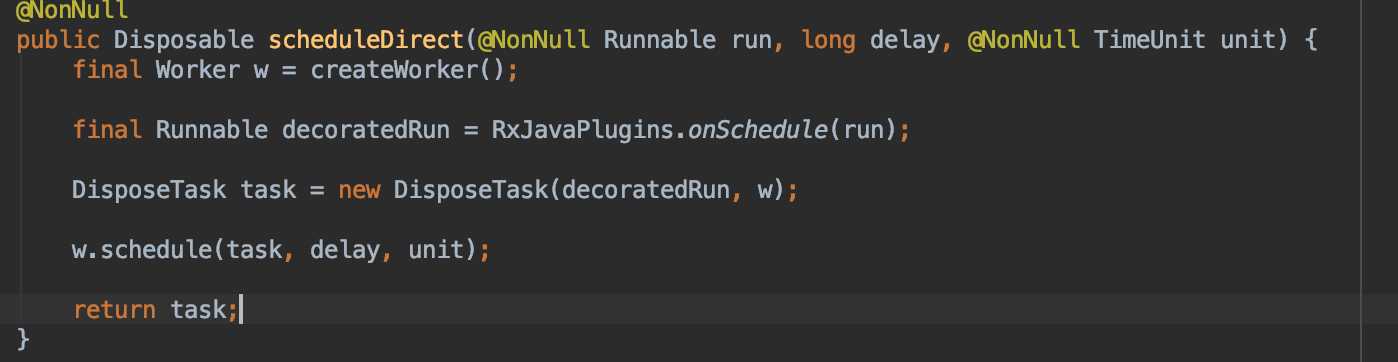The image size is (1398, 362).
Task: Click the 'public' keyword
Action: 57,41
